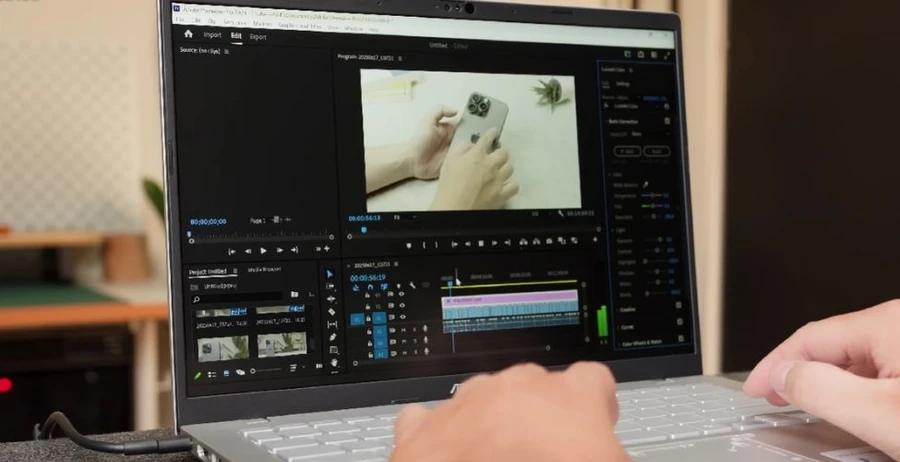Image resolution: width=900 pixels, height=462 pixels.
Task: Switch to the Export workspace tab
Action: [x=258, y=37]
